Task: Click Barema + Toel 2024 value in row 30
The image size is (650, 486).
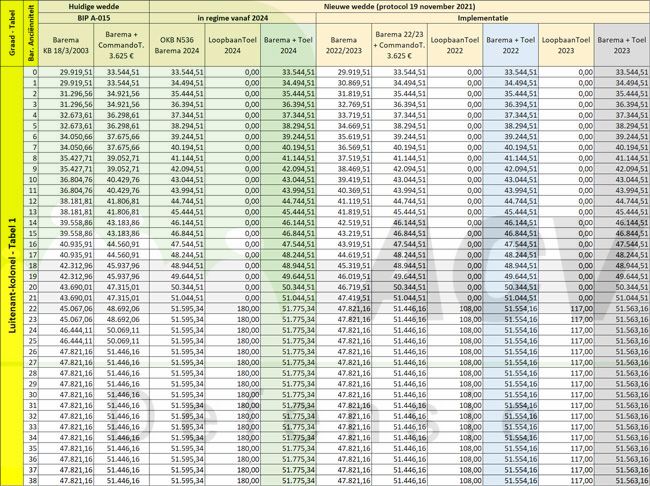Action: click(289, 395)
